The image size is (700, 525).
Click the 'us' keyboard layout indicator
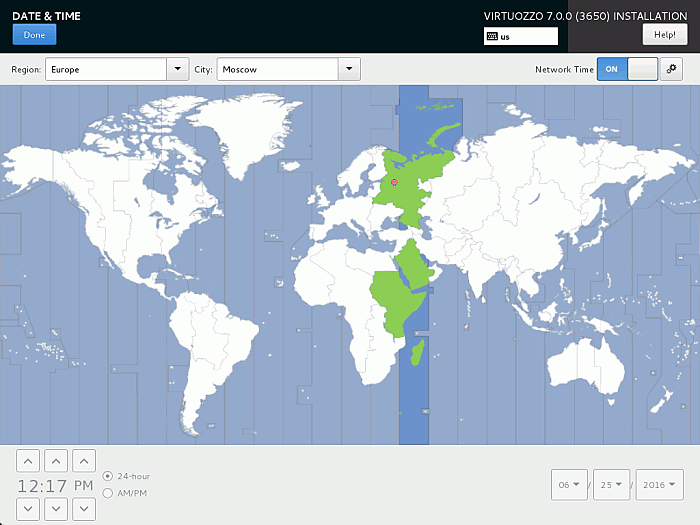(520, 36)
